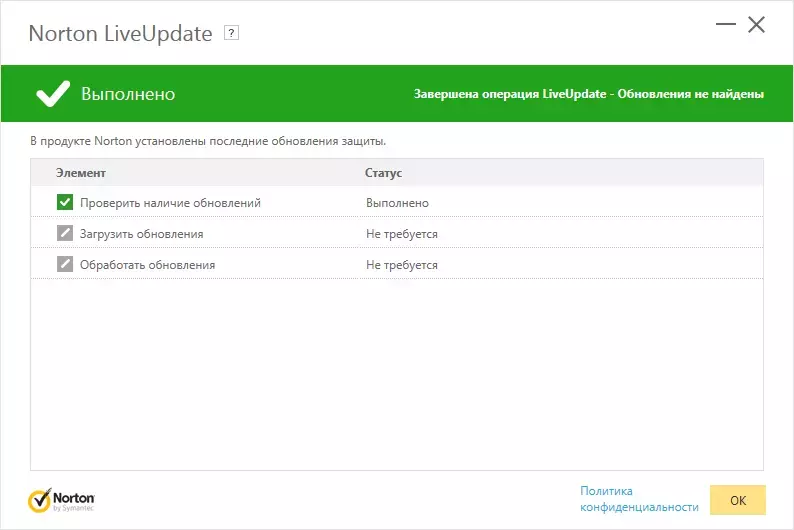Viewport: 794px width, 530px height.
Task: Toggle the "Проверить наличие обновлений" checkbox
Action: pyautogui.click(x=65, y=202)
